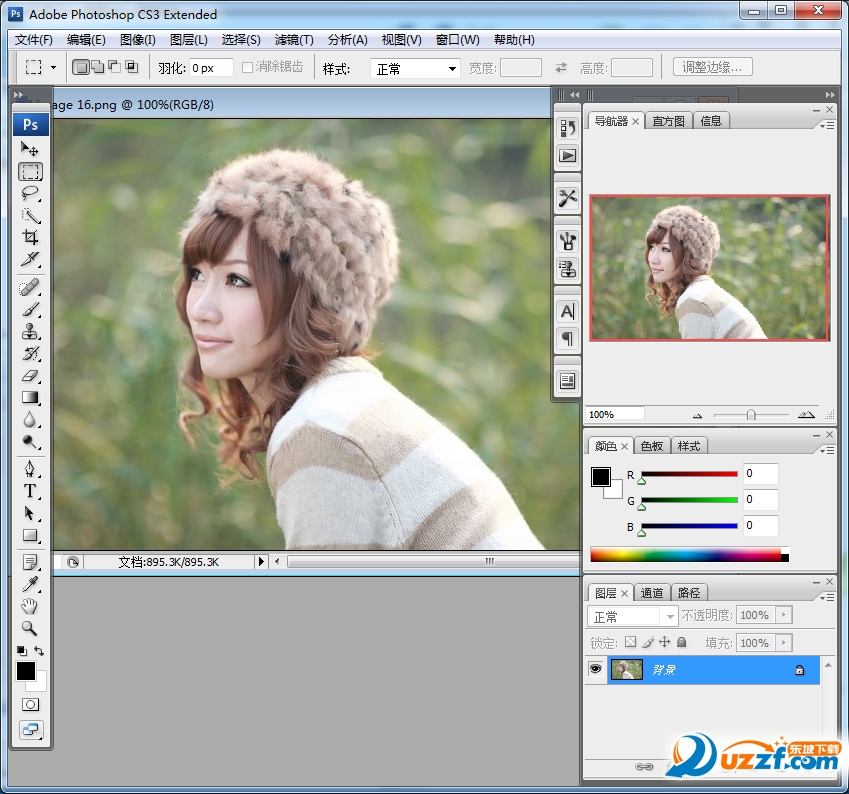Select the Horizontal Type tool

tap(30, 491)
